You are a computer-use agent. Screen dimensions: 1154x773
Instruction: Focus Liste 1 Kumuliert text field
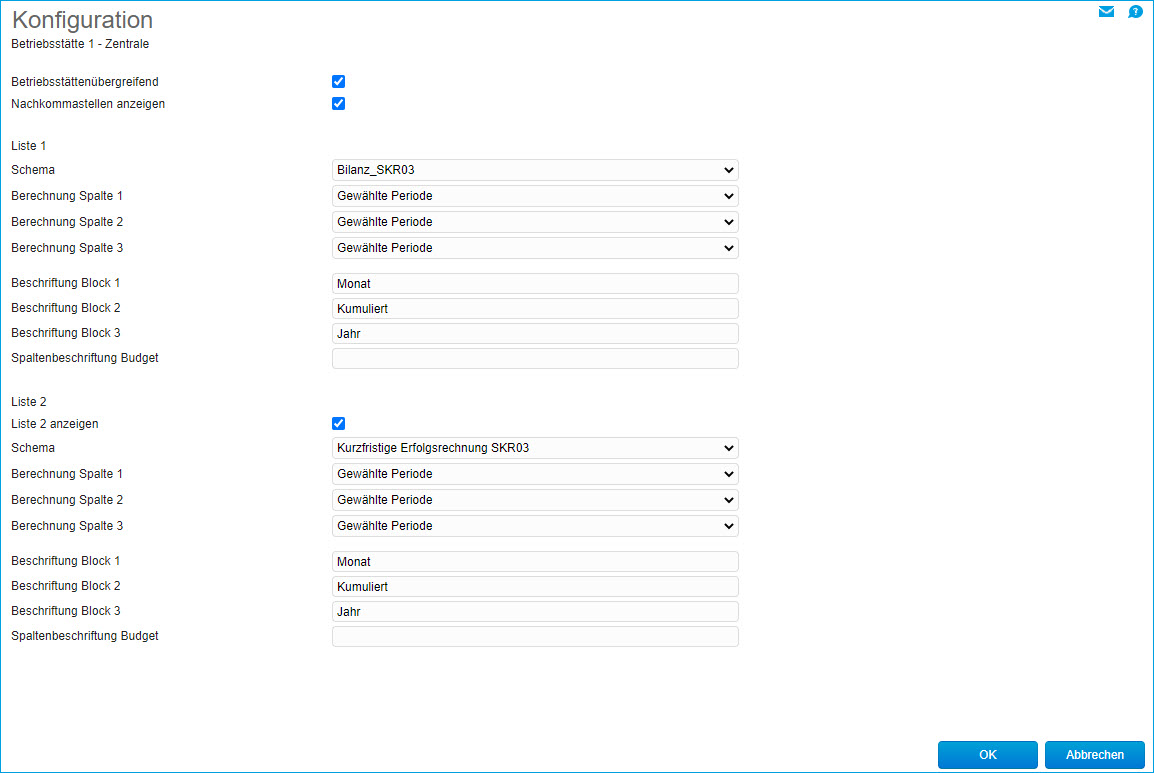click(535, 309)
